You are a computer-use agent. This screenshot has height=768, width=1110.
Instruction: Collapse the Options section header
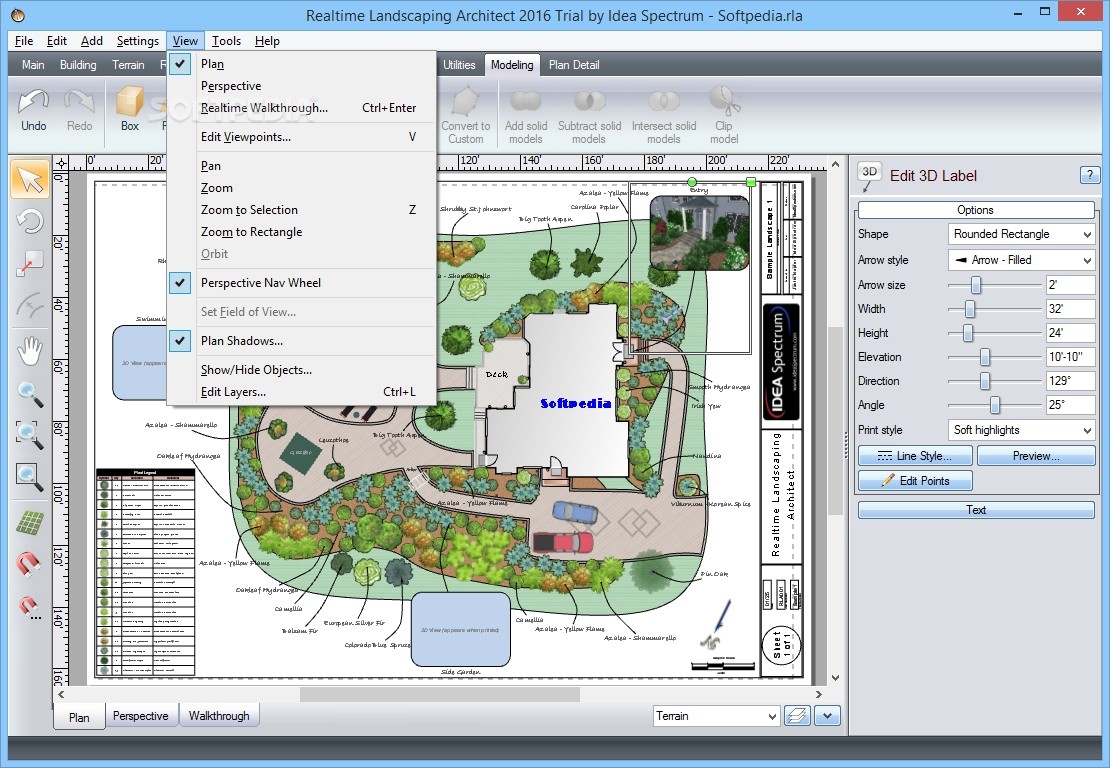(x=976, y=210)
